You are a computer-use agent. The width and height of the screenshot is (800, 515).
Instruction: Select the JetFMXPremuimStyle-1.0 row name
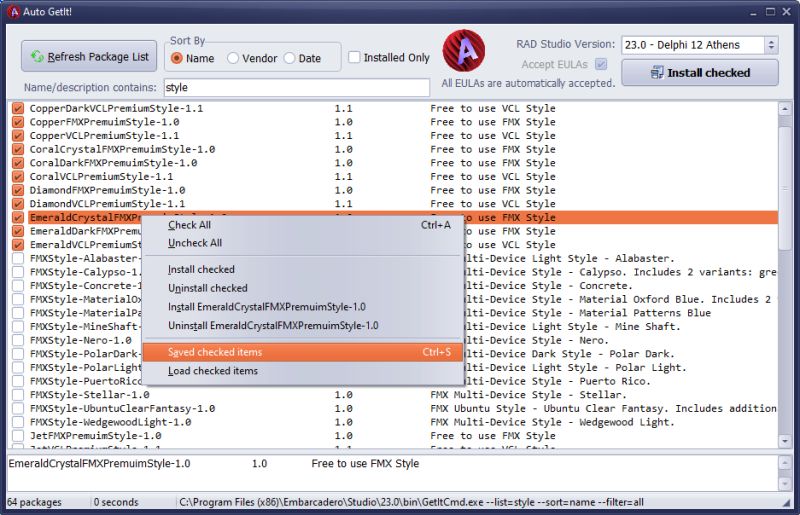click(95, 436)
